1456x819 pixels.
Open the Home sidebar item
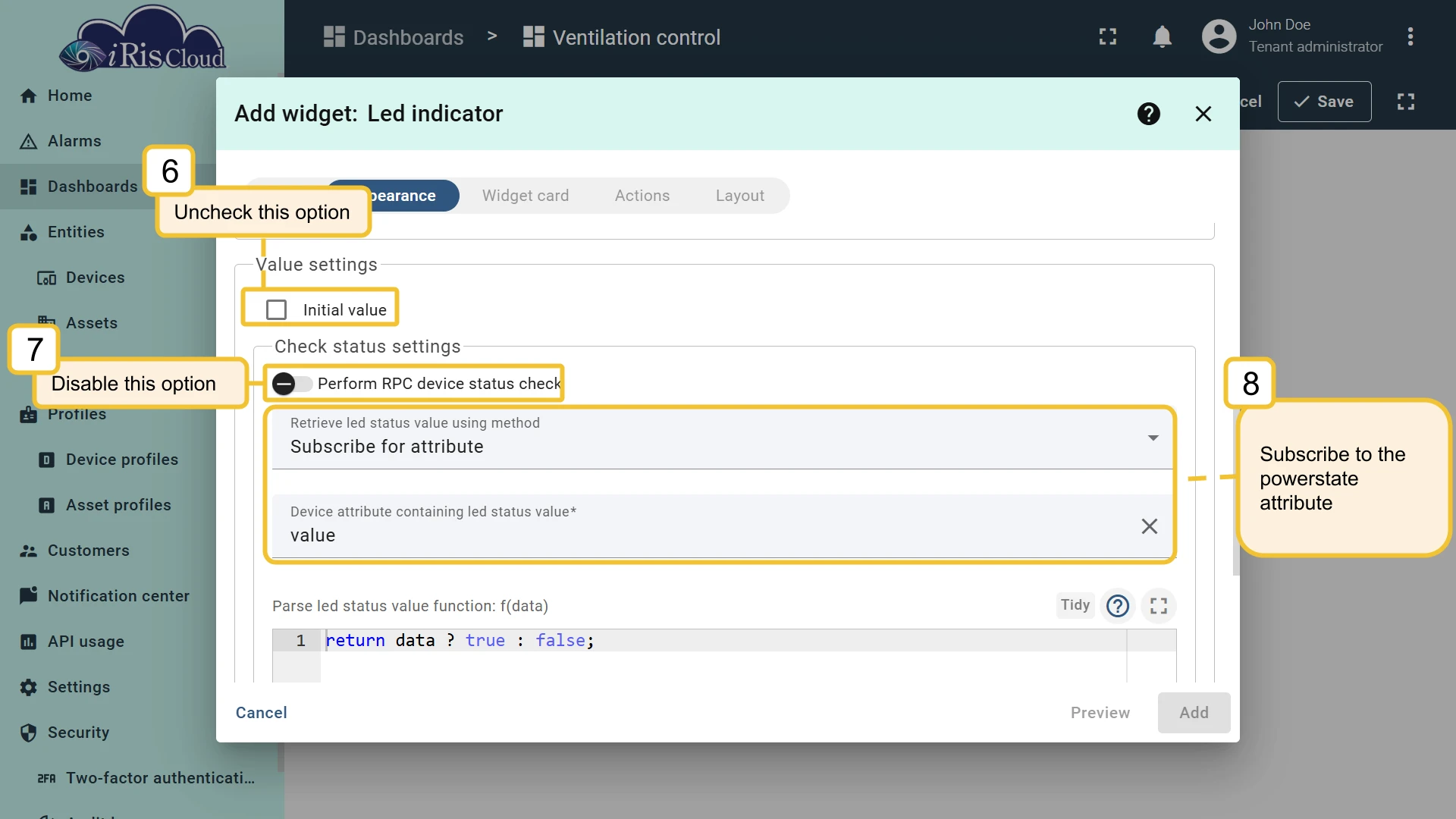pos(68,96)
